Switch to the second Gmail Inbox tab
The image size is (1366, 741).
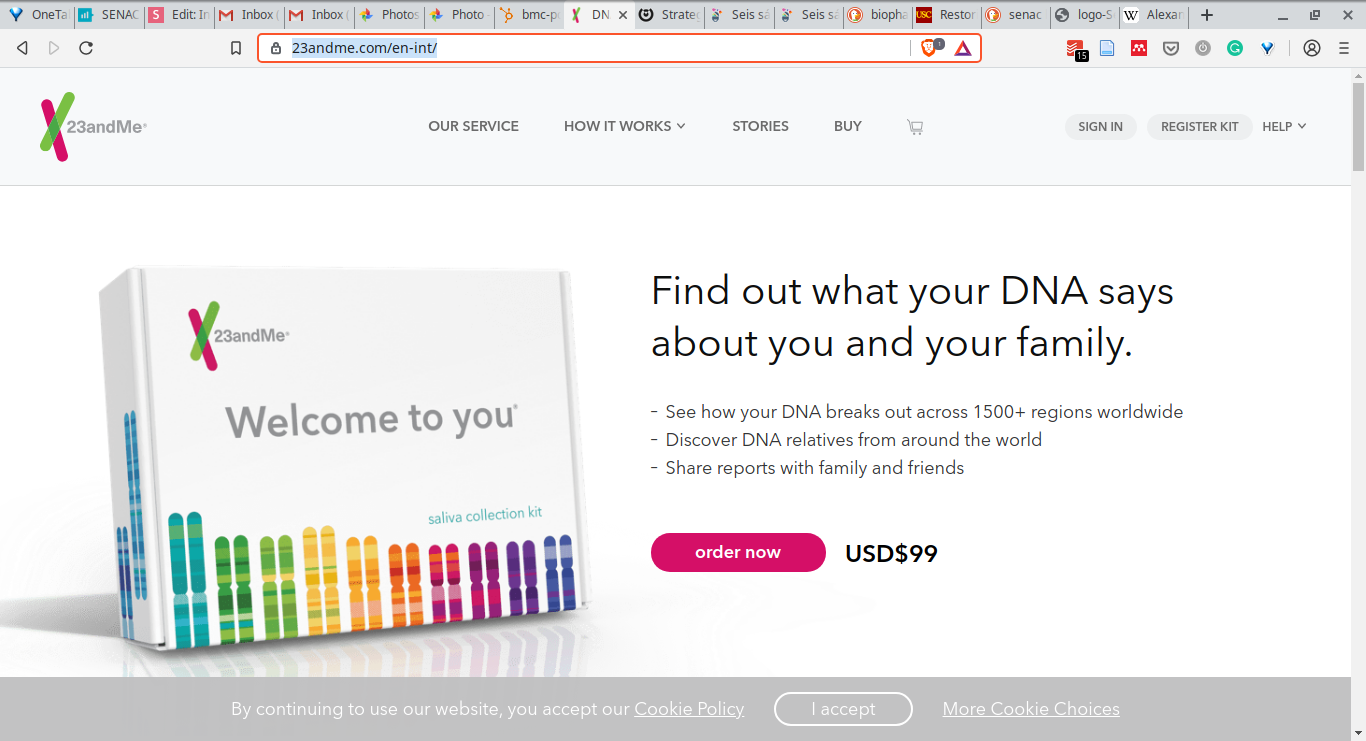coord(318,15)
